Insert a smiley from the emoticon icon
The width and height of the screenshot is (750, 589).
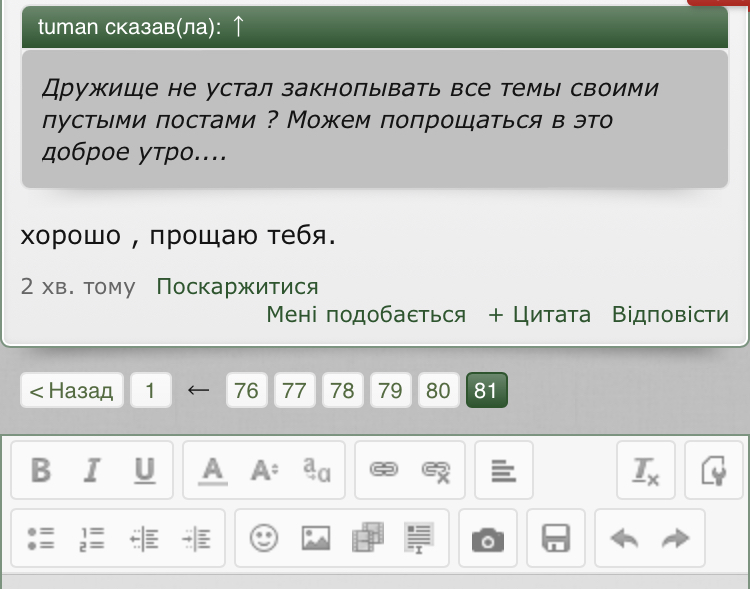click(x=264, y=539)
